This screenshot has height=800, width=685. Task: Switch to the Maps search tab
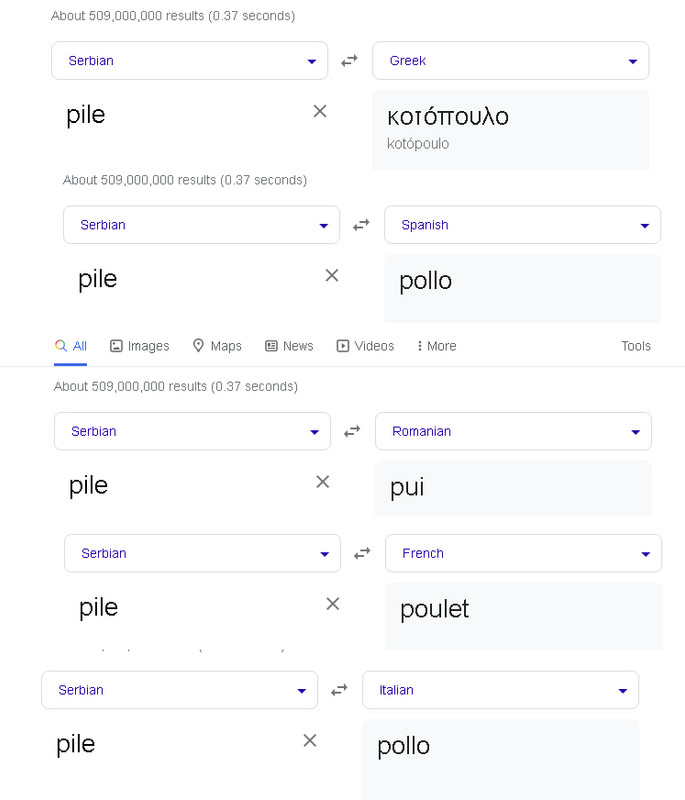pos(217,346)
